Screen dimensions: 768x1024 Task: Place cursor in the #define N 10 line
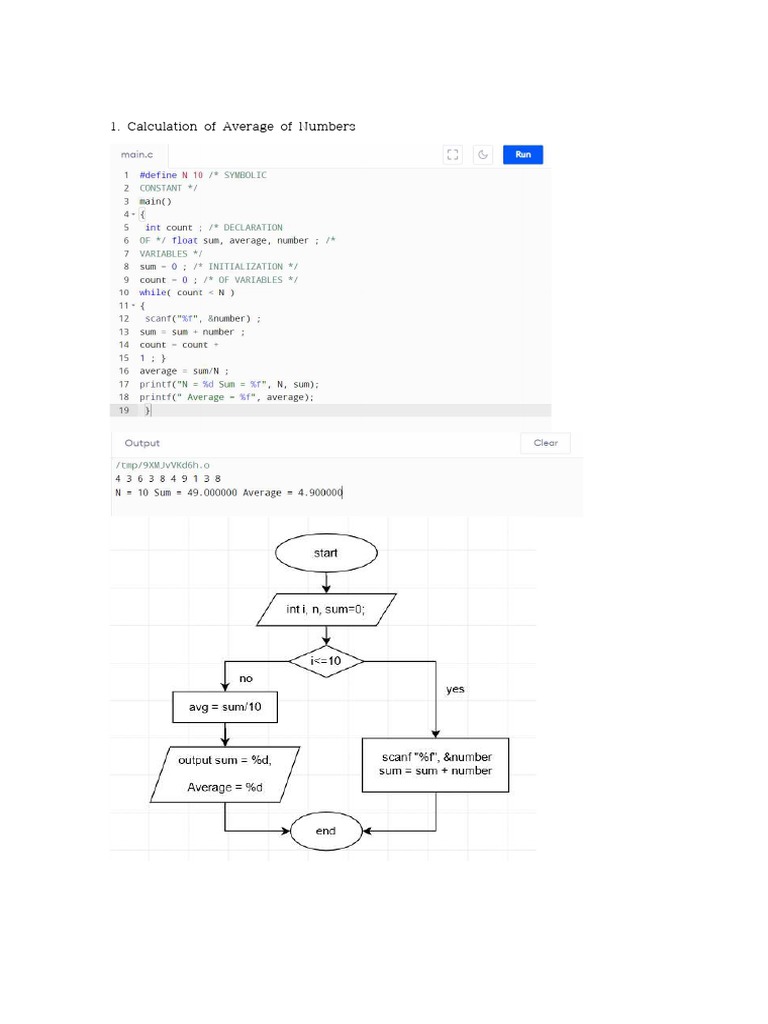click(202, 175)
